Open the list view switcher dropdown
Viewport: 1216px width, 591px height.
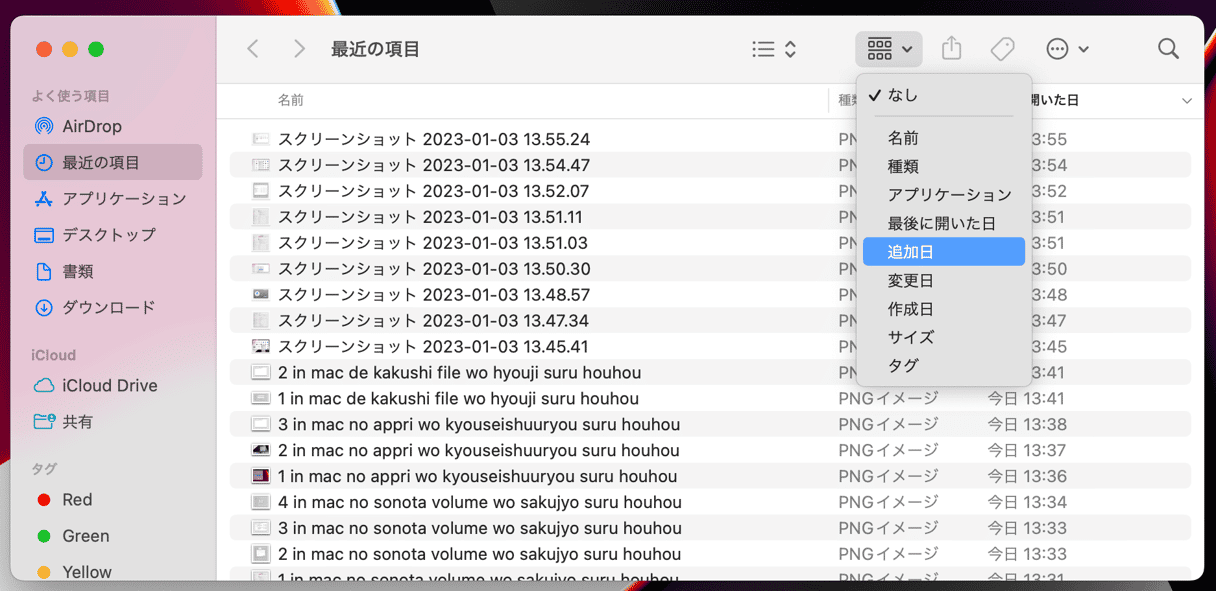click(x=774, y=49)
